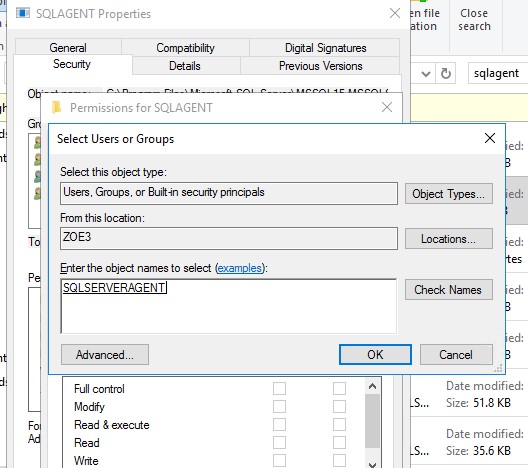Select the Full control permission row
Image resolution: width=528 pixels, height=468 pixels.
[214, 389]
